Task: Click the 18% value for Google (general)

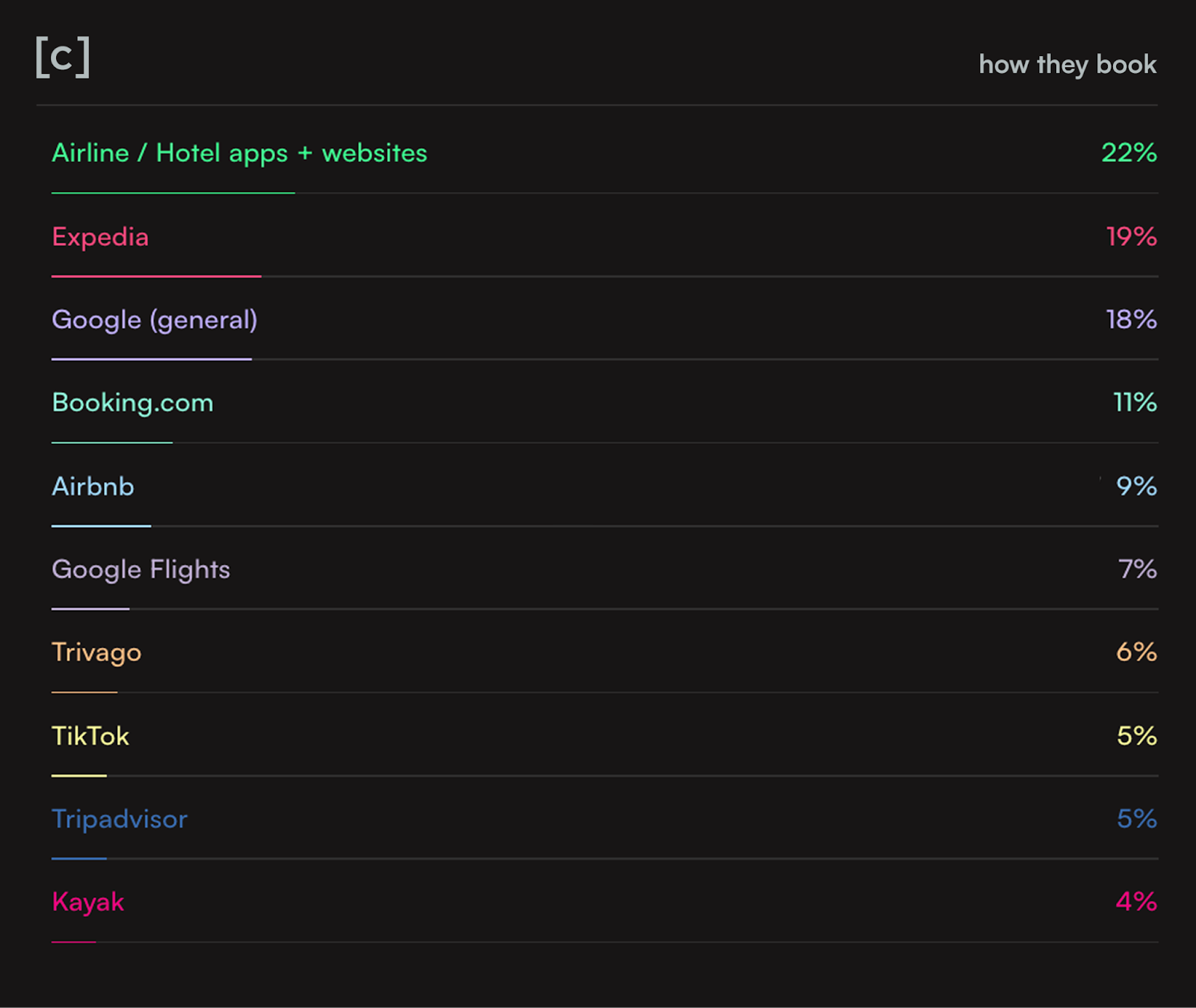Action: tap(1131, 320)
